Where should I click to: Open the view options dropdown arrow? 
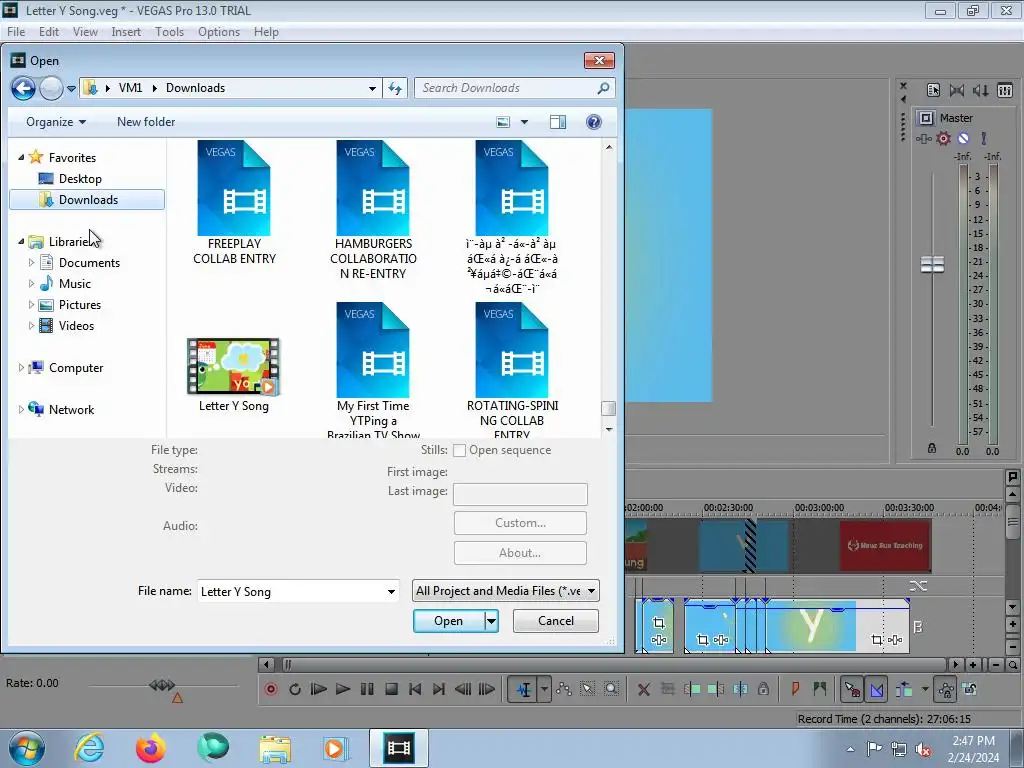coord(524,122)
